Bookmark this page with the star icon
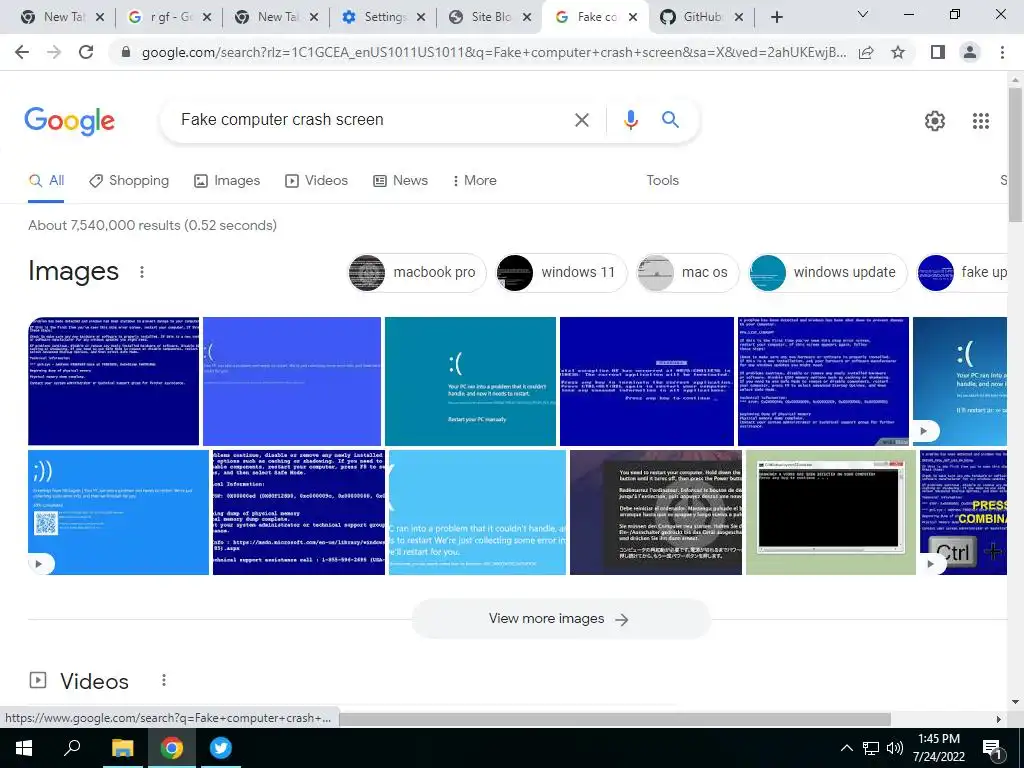This screenshot has height=768, width=1024. (898, 52)
